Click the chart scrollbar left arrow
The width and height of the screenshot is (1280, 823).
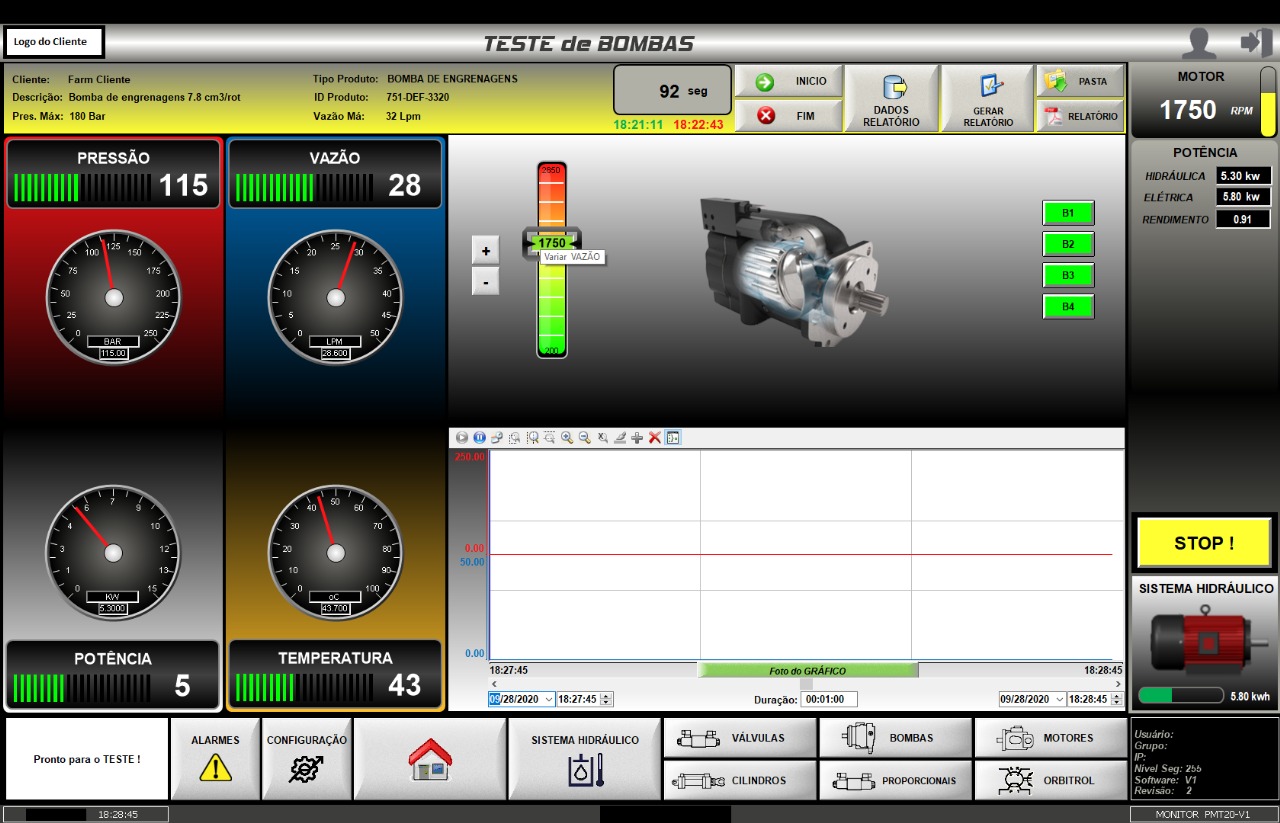coord(493,683)
